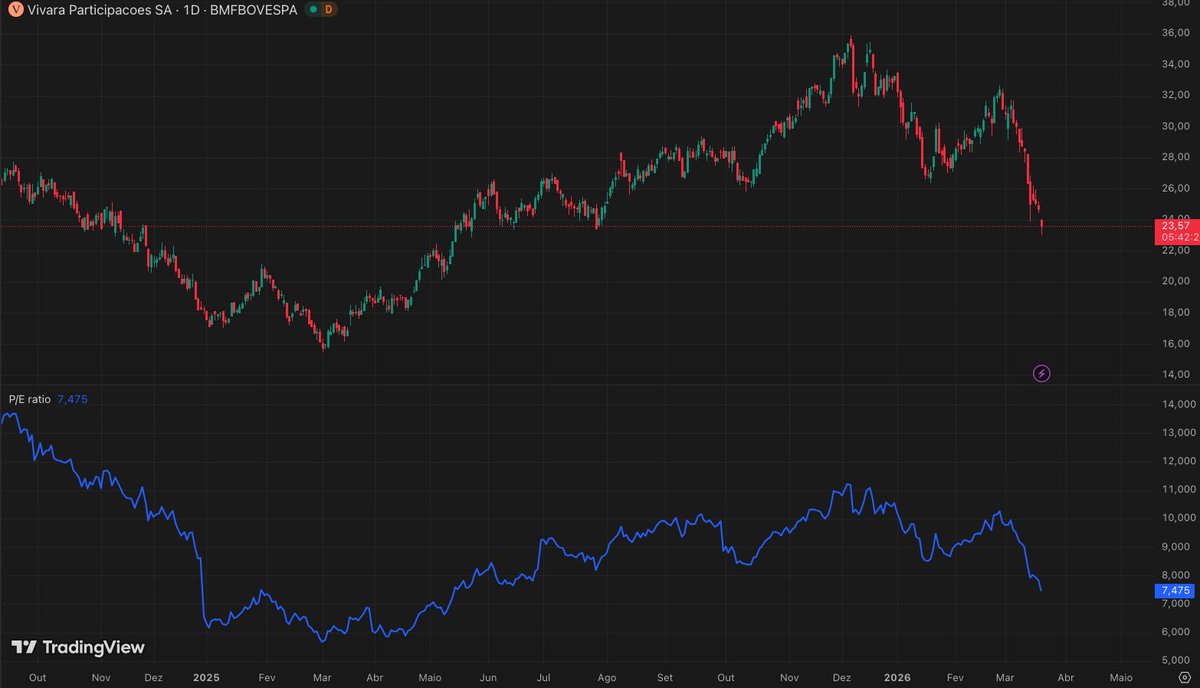This screenshot has width=1200, height=688.
Task: Click the Set label on time axis
Action: (x=665, y=677)
